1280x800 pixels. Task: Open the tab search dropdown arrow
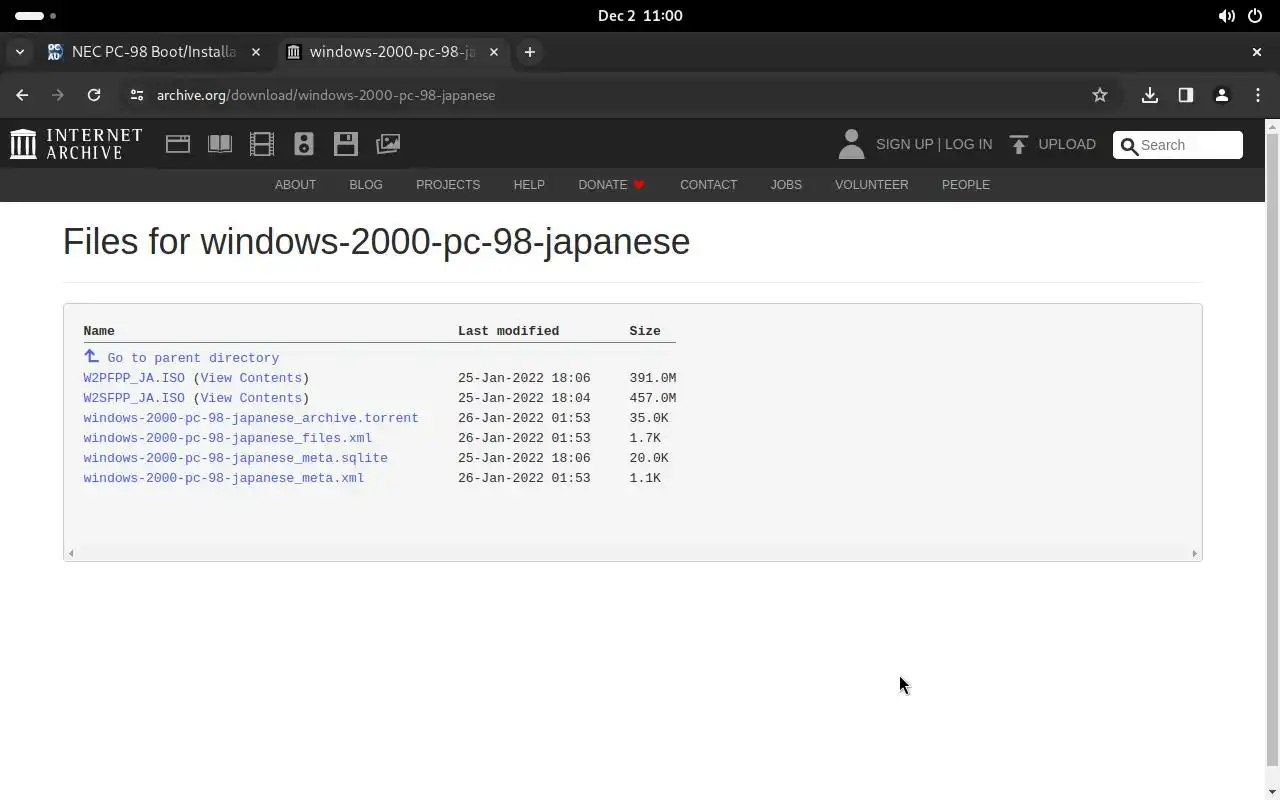click(20, 52)
